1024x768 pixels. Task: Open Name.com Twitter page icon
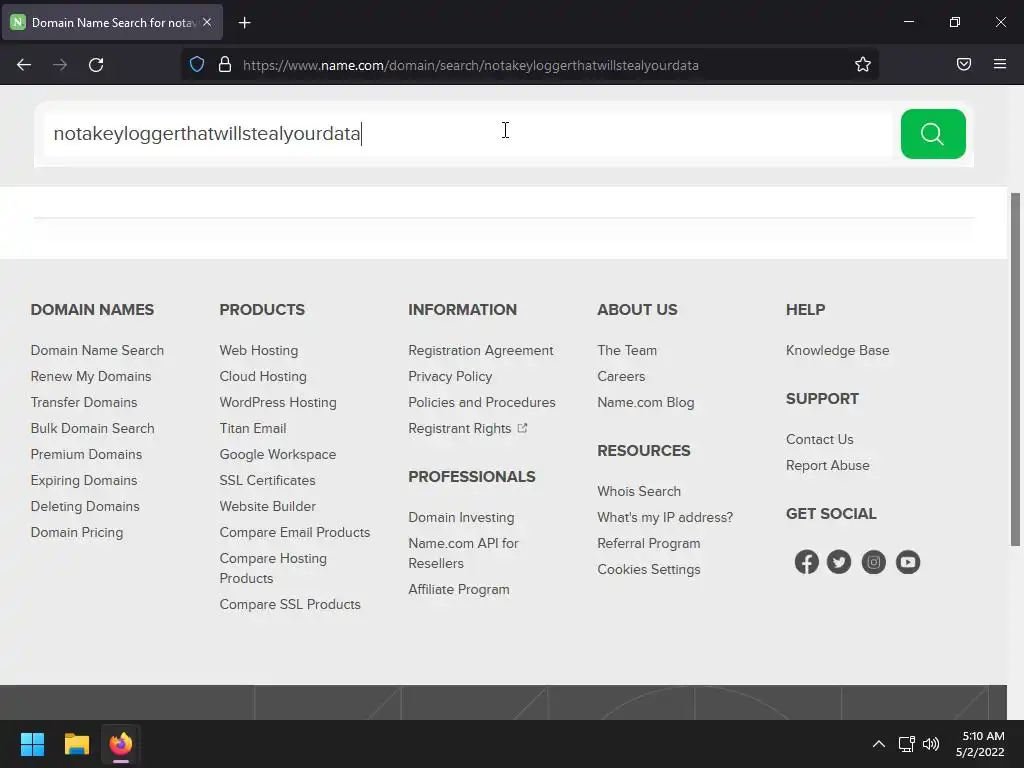click(839, 562)
